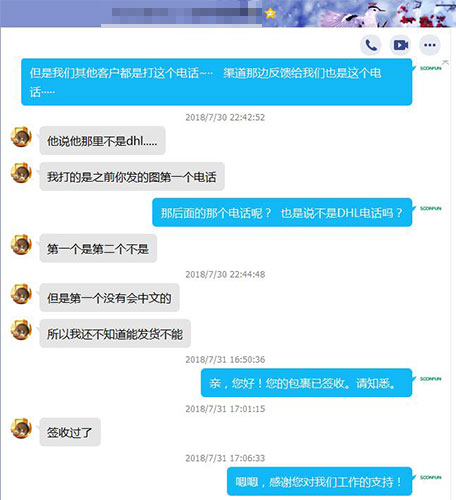This screenshot has height=500, width=456.
Task: Click the SOONFUN logo beside the top blue message
Action: pos(430,68)
